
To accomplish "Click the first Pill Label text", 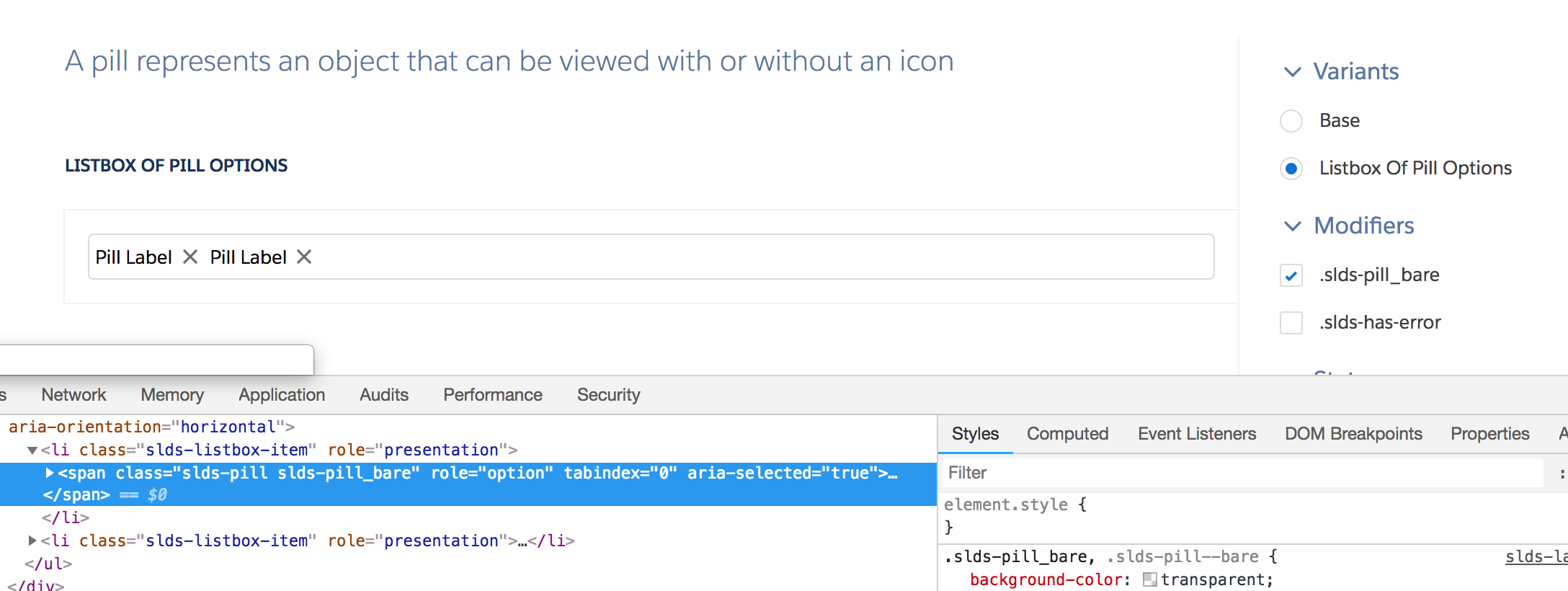I will coord(133,257).
